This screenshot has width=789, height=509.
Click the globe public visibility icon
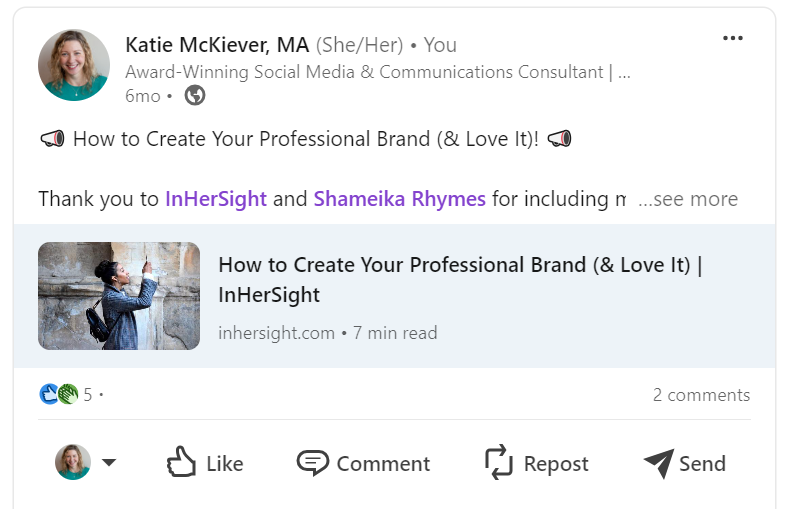point(195,96)
